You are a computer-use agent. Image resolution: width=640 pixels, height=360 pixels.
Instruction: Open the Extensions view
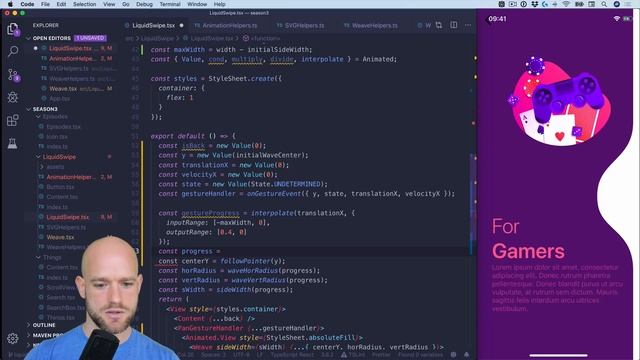(x=13, y=120)
